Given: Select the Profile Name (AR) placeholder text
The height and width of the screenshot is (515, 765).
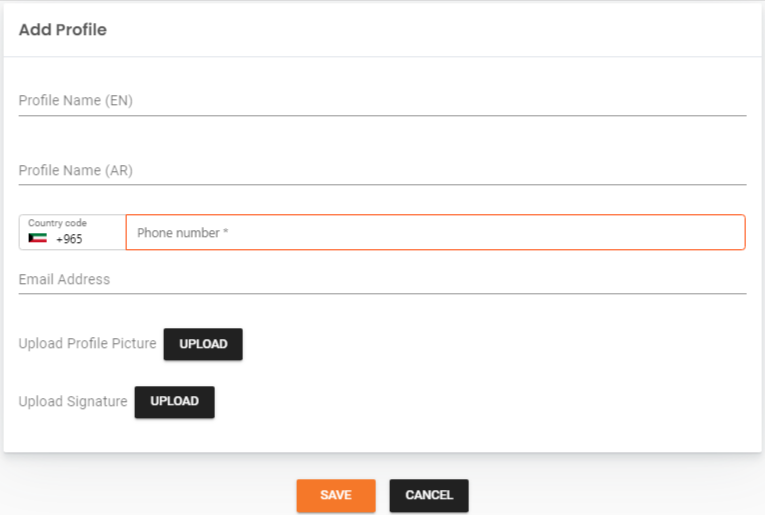Looking at the screenshot, I should [x=76, y=171].
